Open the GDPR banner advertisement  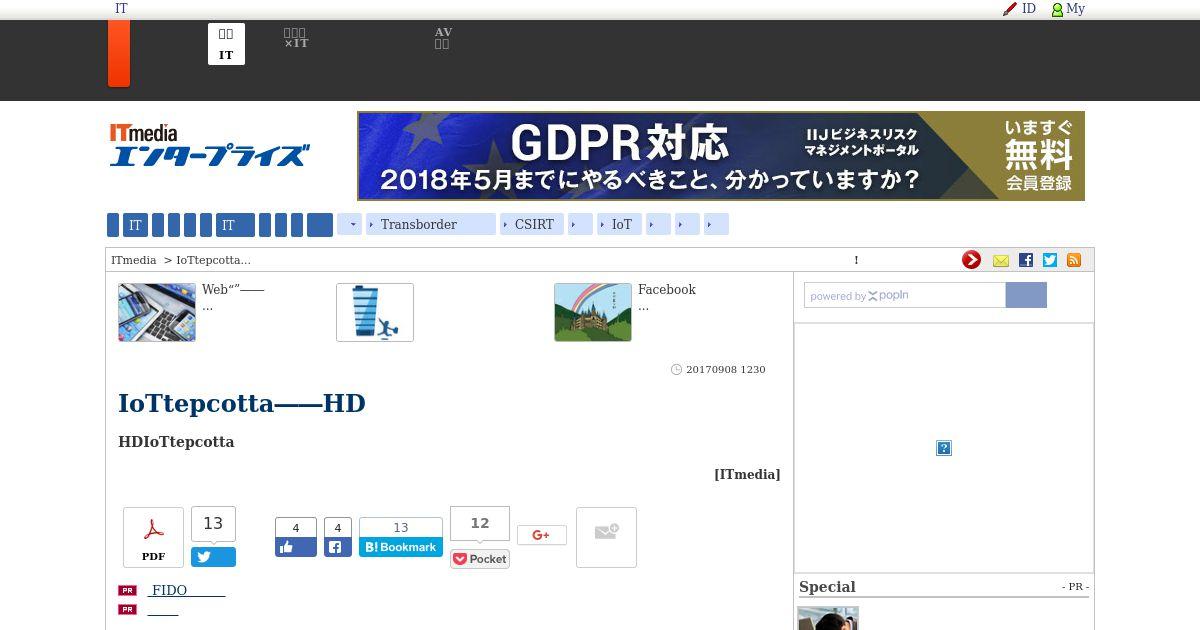721,156
